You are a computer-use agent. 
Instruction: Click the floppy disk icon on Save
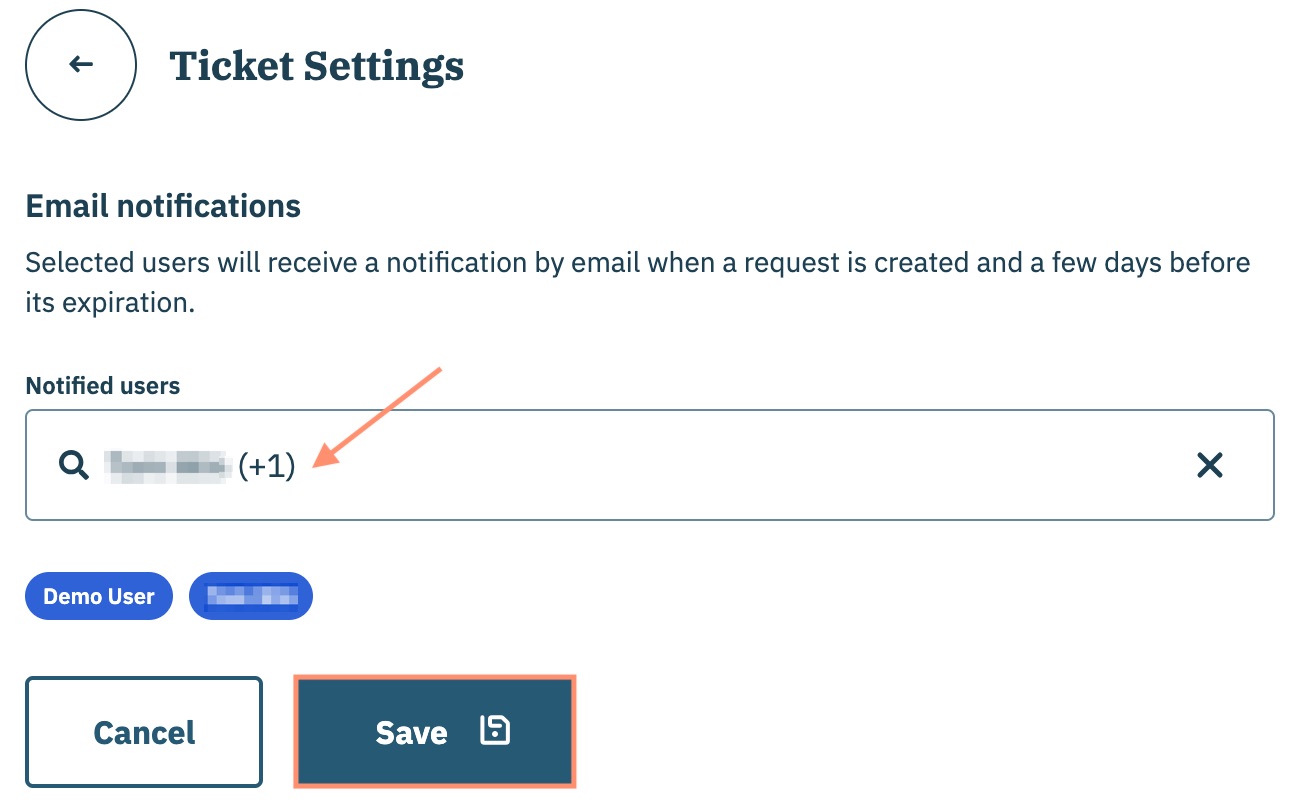point(495,731)
